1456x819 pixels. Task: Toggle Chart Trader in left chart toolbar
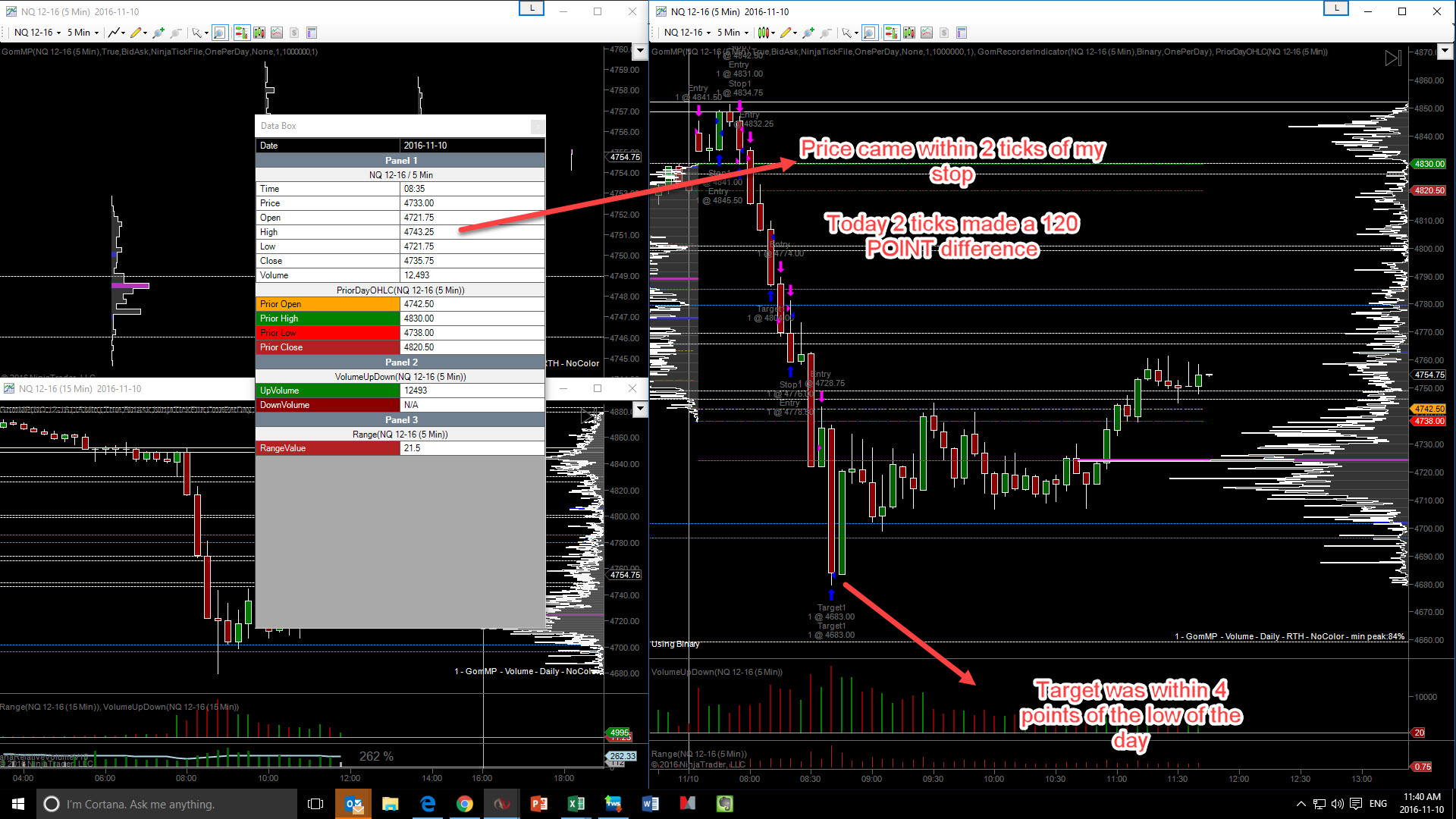point(242,33)
